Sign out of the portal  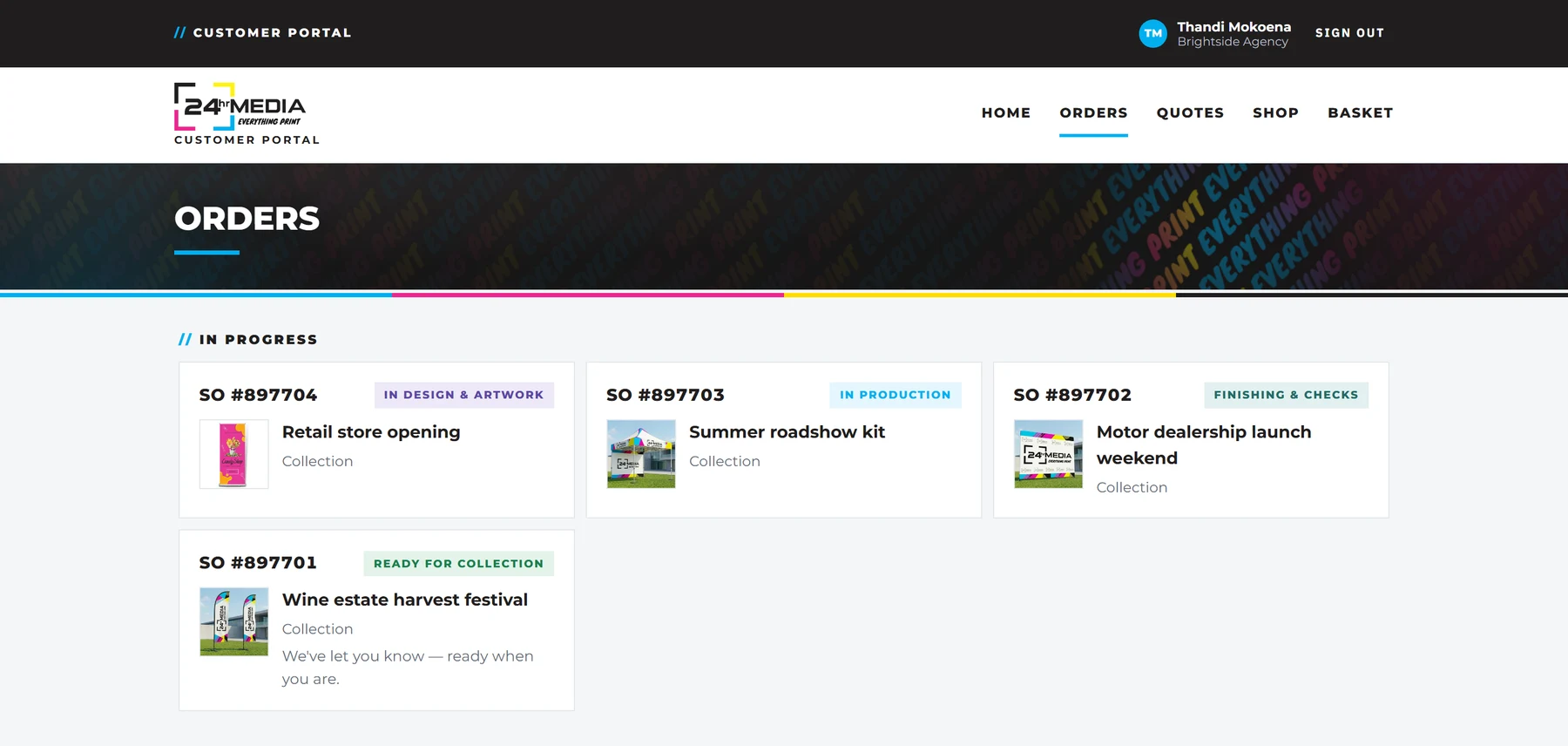click(x=1349, y=33)
